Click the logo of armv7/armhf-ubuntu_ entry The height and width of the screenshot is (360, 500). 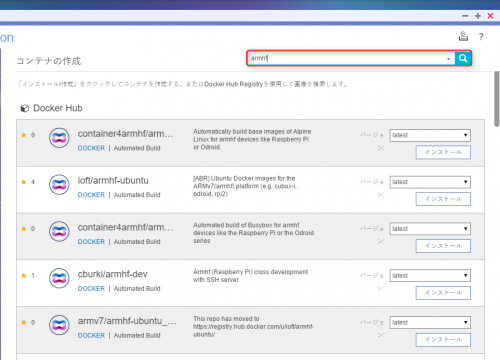point(59,325)
